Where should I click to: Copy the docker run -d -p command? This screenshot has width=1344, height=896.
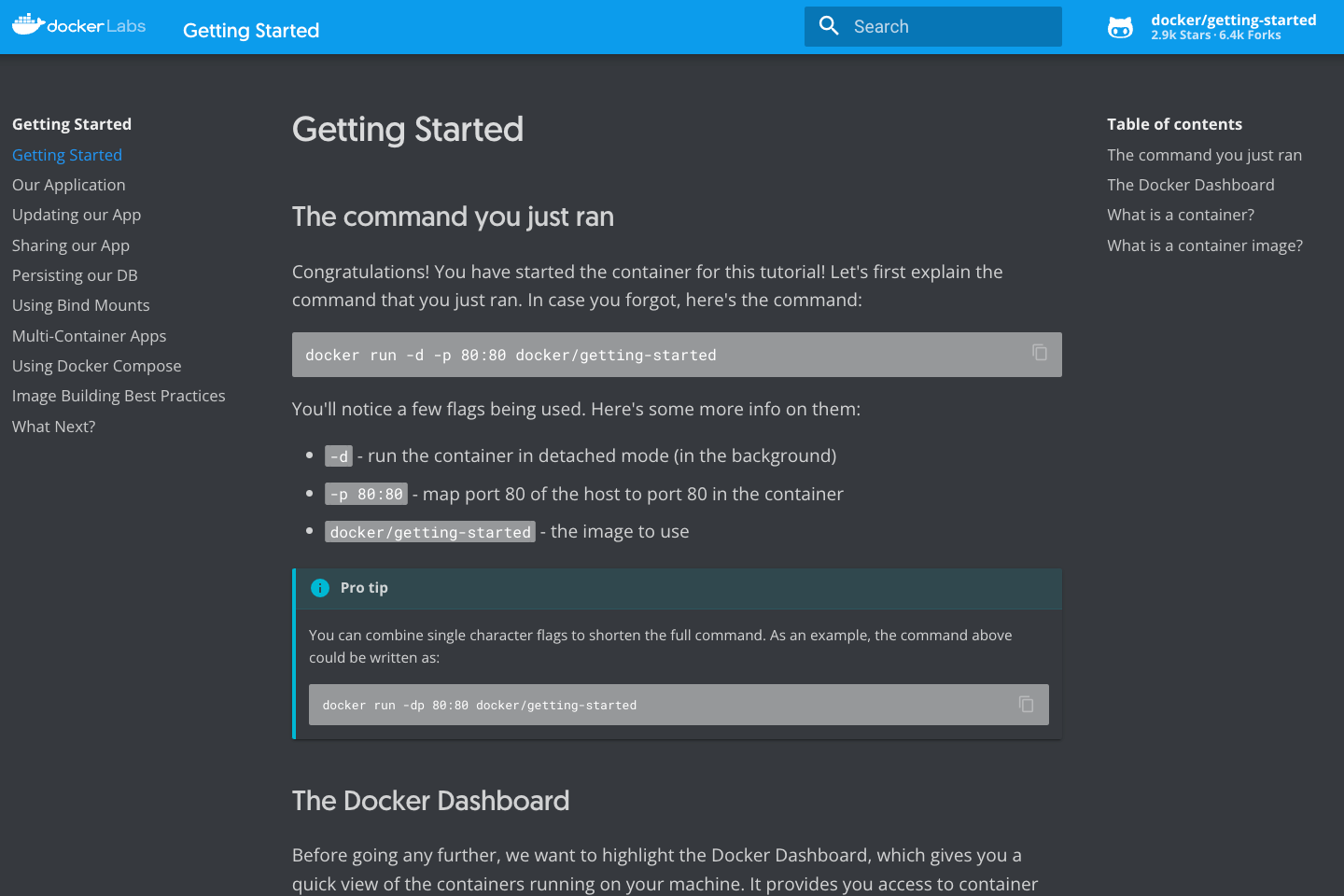point(1040,353)
